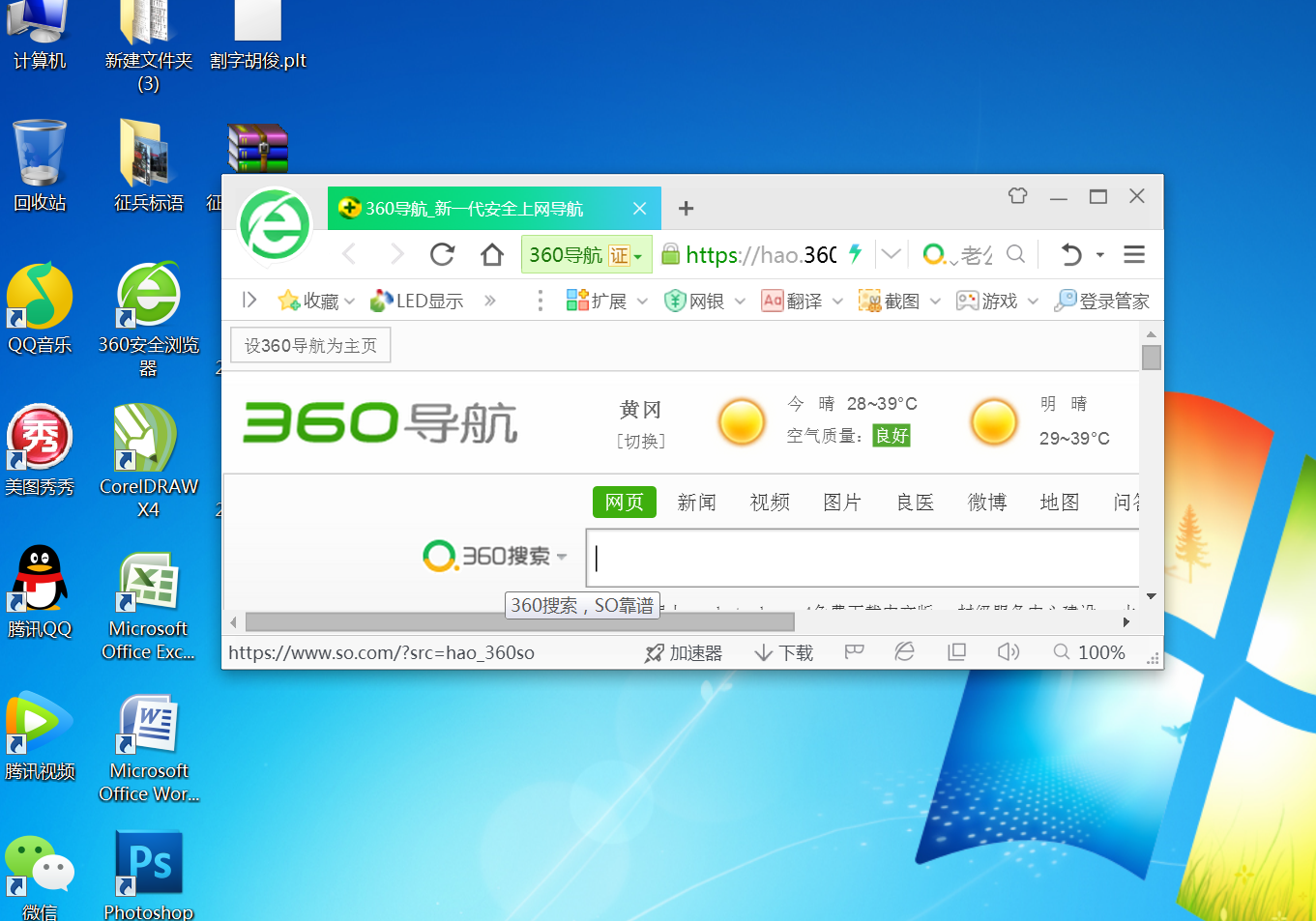Image resolution: width=1316 pixels, height=921 pixels.
Task: Click 设360导航为主页 button
Action: [310, 345]
